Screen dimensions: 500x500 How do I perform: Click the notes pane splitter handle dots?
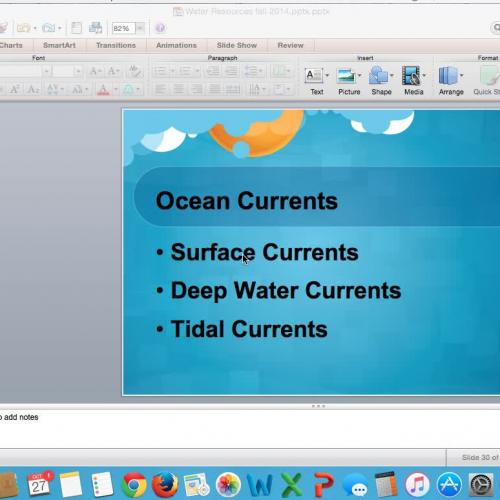(318, 406)
